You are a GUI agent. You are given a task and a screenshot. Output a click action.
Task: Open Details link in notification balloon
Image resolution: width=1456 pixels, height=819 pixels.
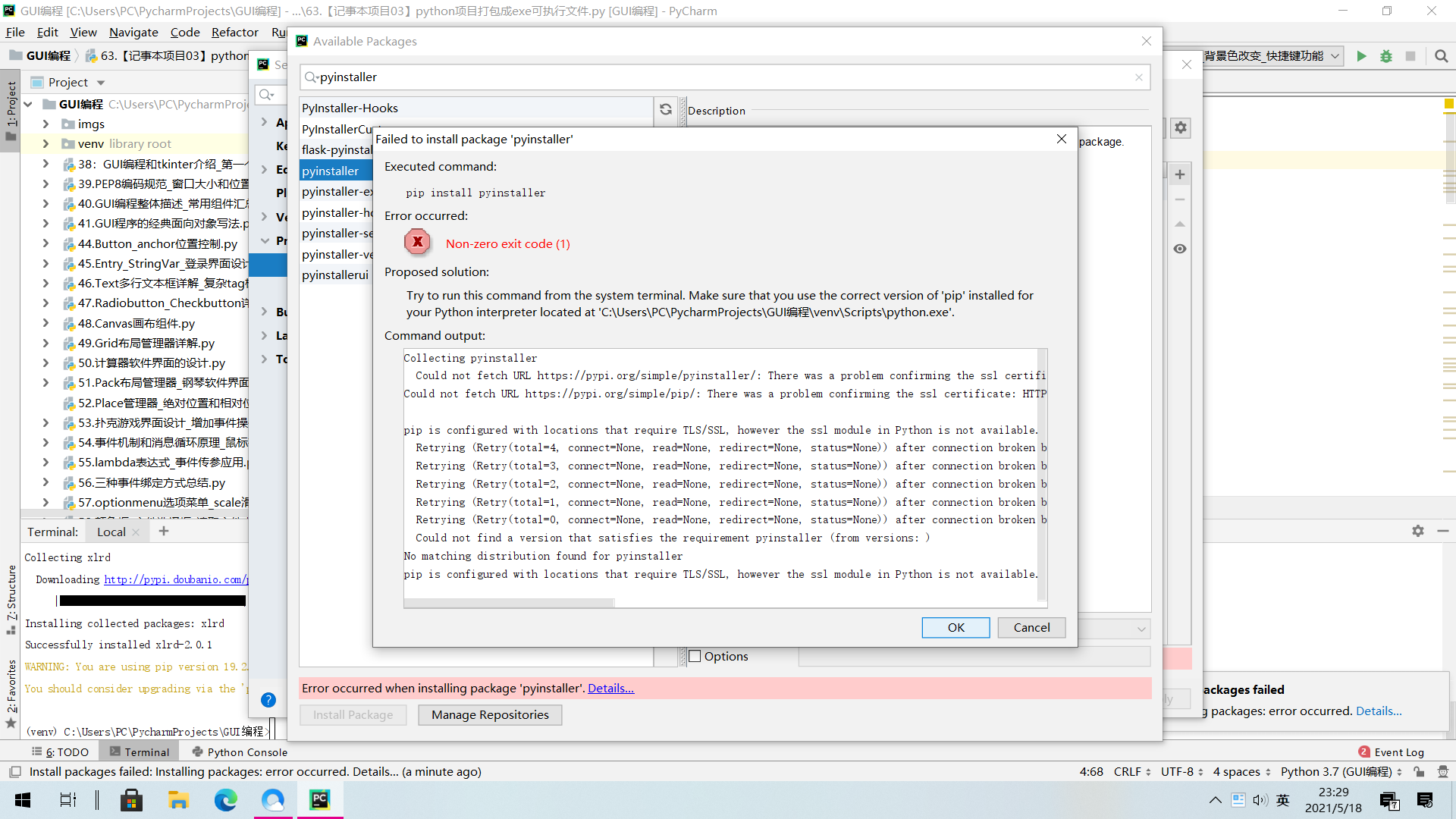pyautogui.click(x=1379, y=711)
